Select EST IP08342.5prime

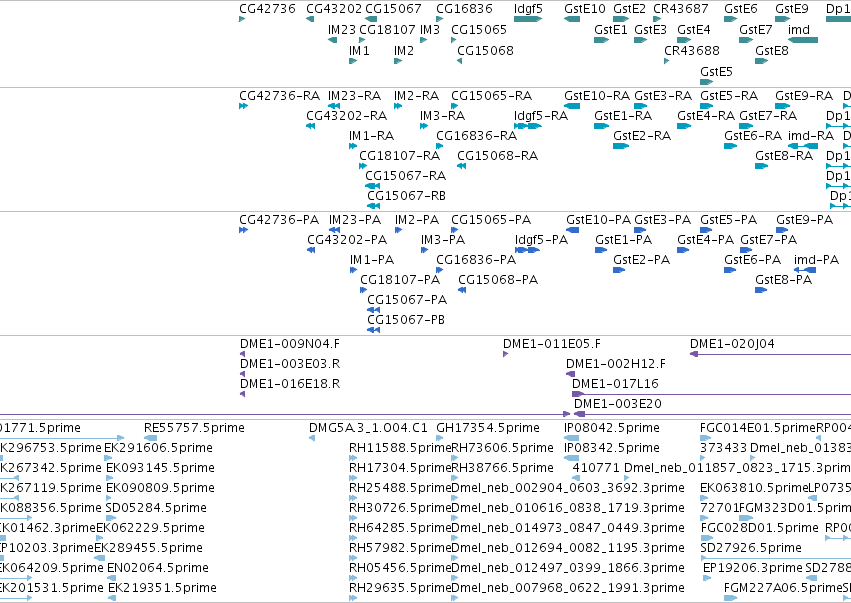click(x=612, y=448)
